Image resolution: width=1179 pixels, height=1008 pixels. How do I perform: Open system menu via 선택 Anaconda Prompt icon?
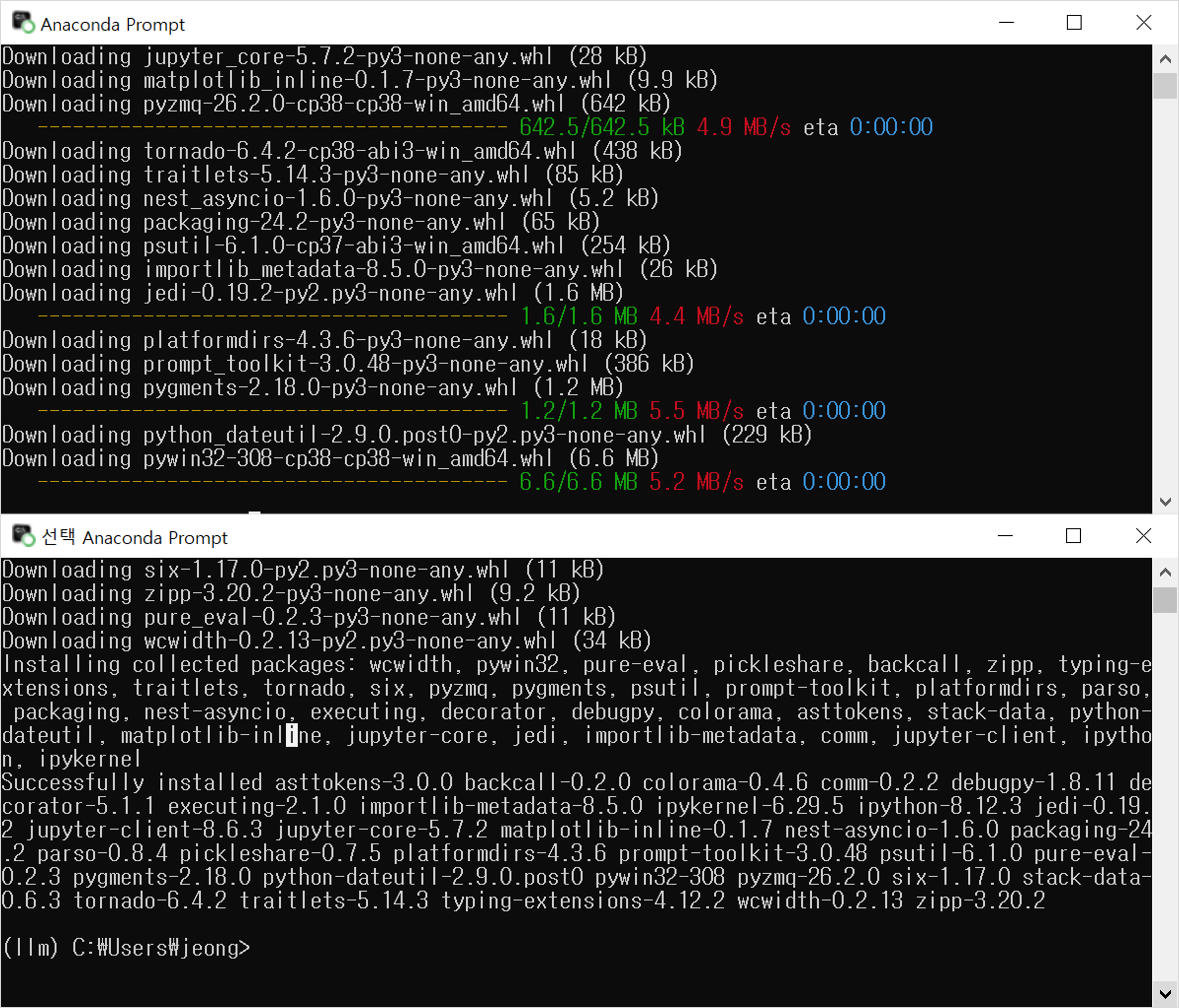[x=23, y=536]
